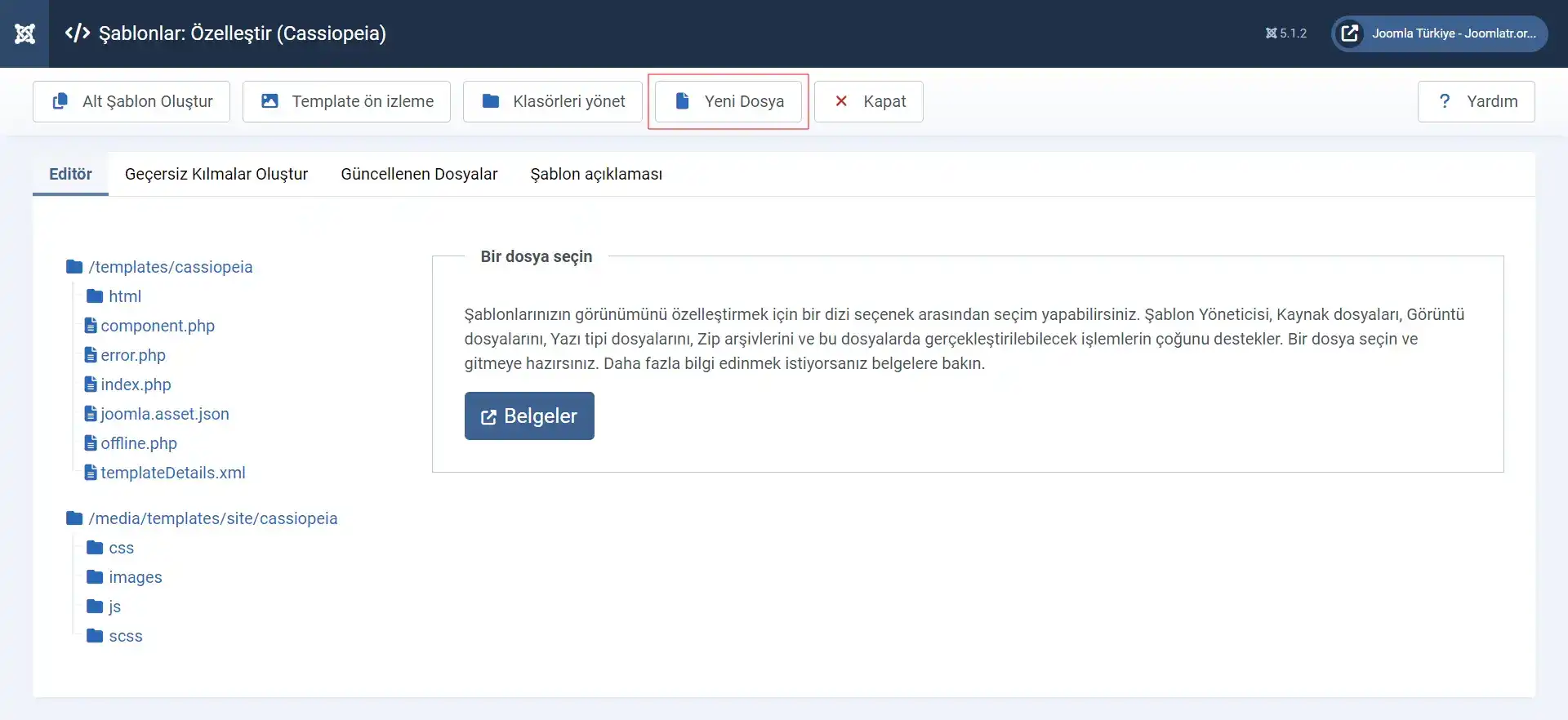This screenshot has width=1568, height=720.
Task: Click folder icon of /media/templates/site/cassiopeia
Action: (x=74, y=518)
